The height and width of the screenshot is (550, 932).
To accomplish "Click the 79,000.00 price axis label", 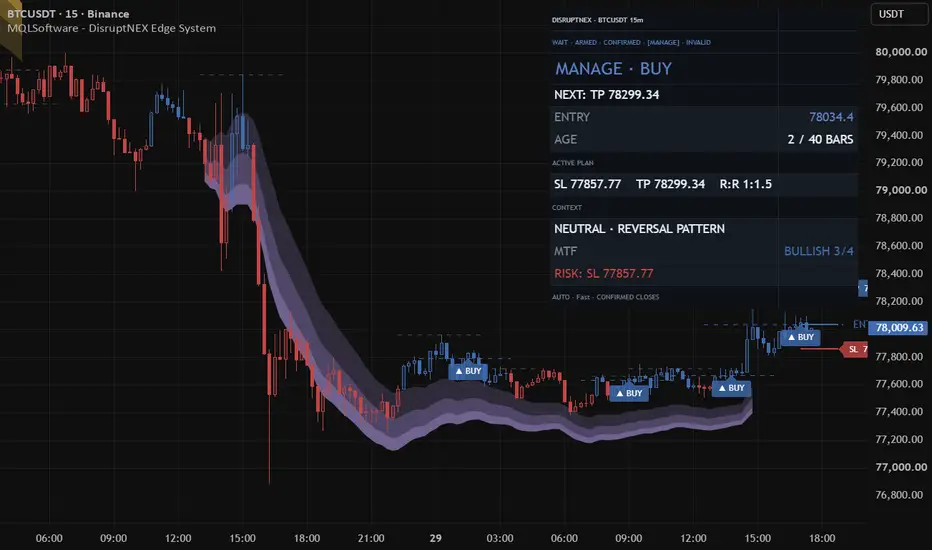I will (901, 190).
